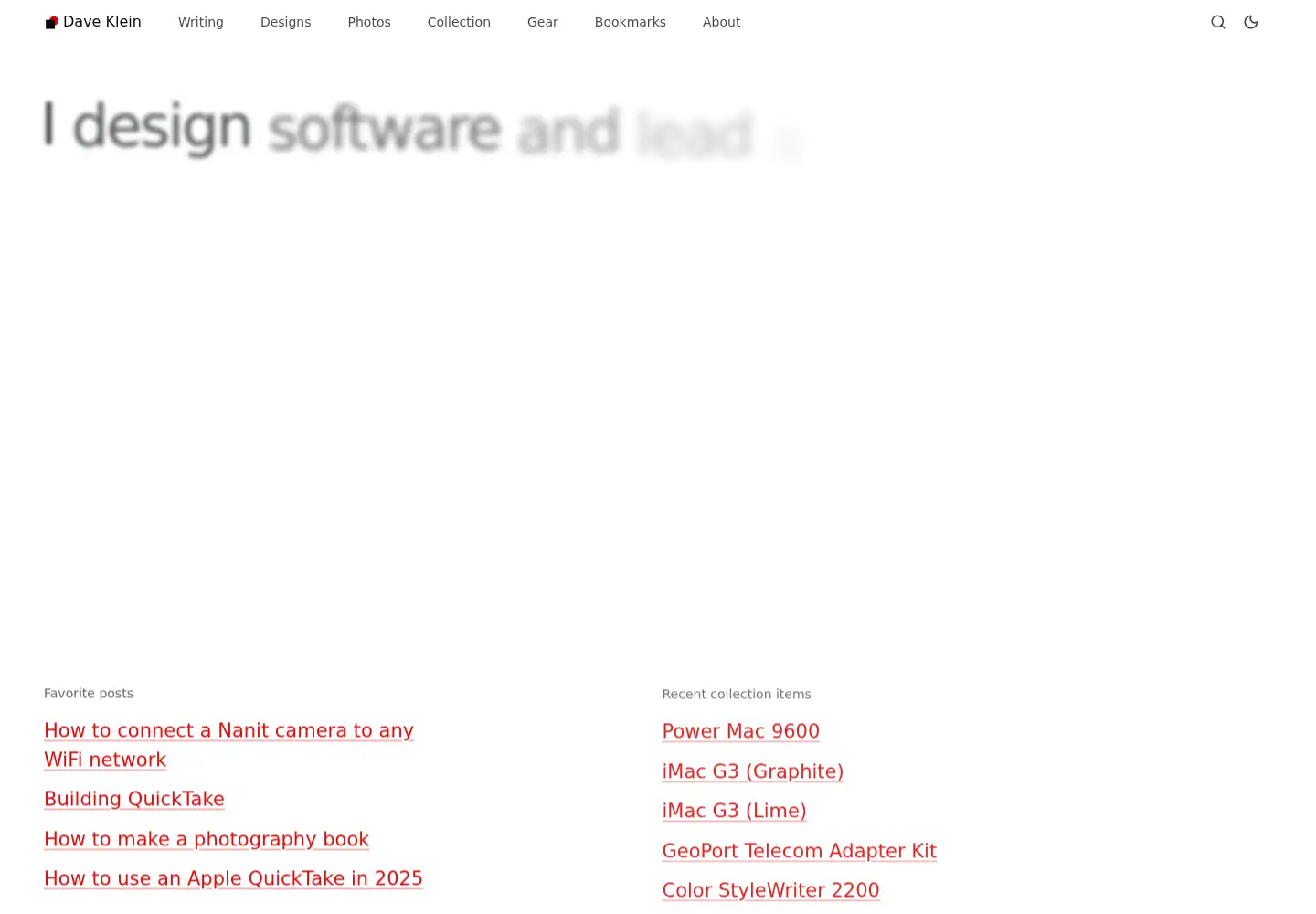Screen dimensions: 1316x914
Task: Open Color StyleWriter 2200 item
Action: click(771, 890)
